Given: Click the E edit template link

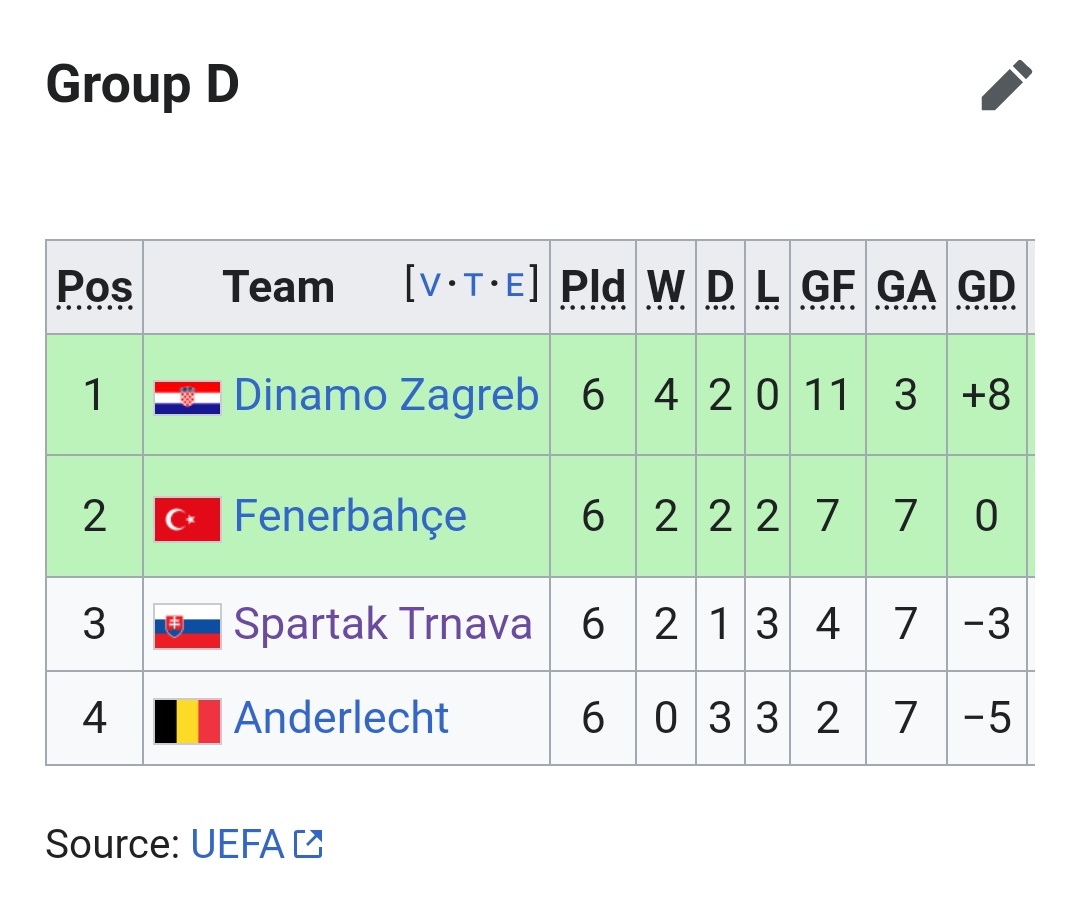Looking at the screenshot, I should tap(515, 285).
